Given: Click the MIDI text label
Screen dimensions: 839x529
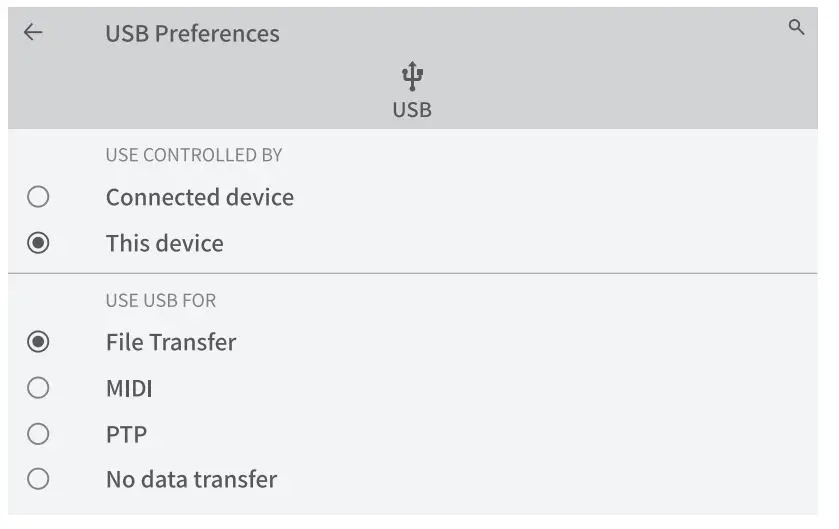Looking at the screenshot, I should coord(129,388).
